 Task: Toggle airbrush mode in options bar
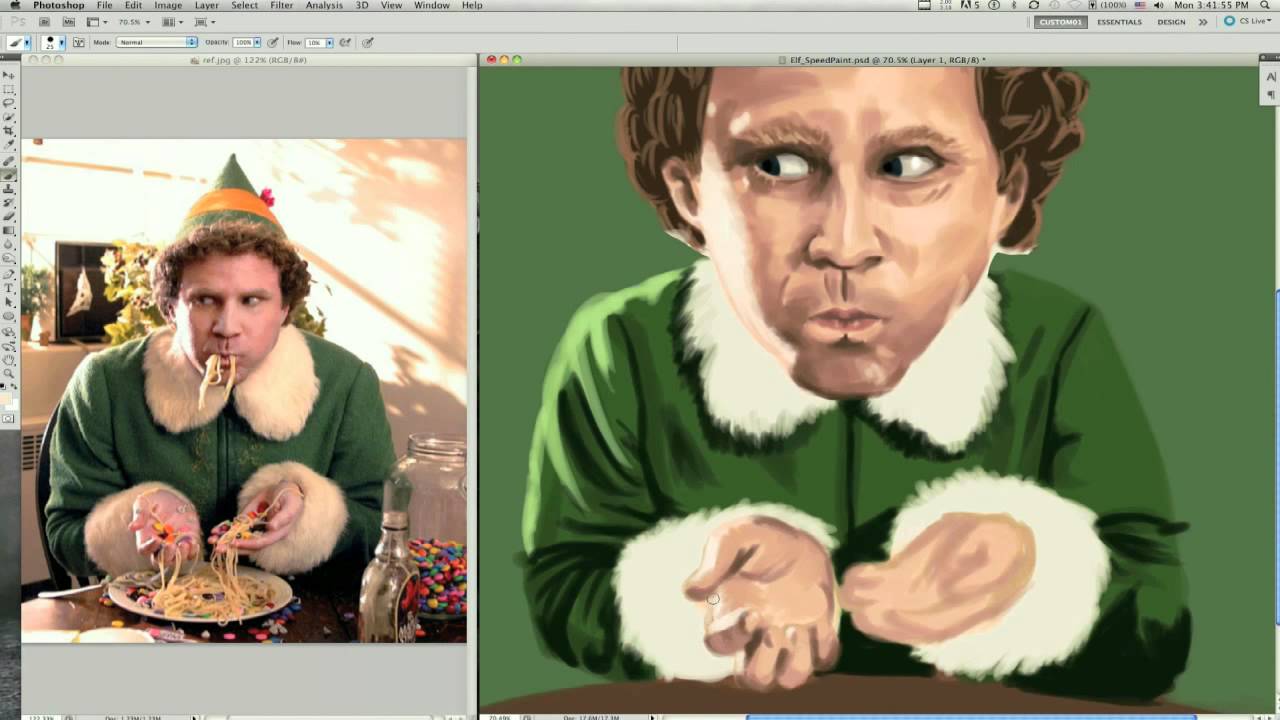(345, 42)
